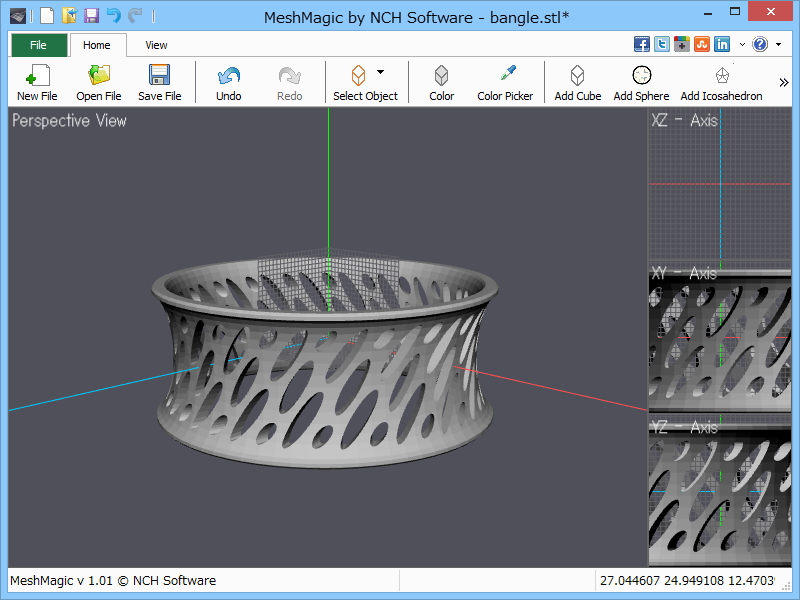Undo the last mesh edit
The height and width of the screenshot is (600, 800).
point(228,82)
